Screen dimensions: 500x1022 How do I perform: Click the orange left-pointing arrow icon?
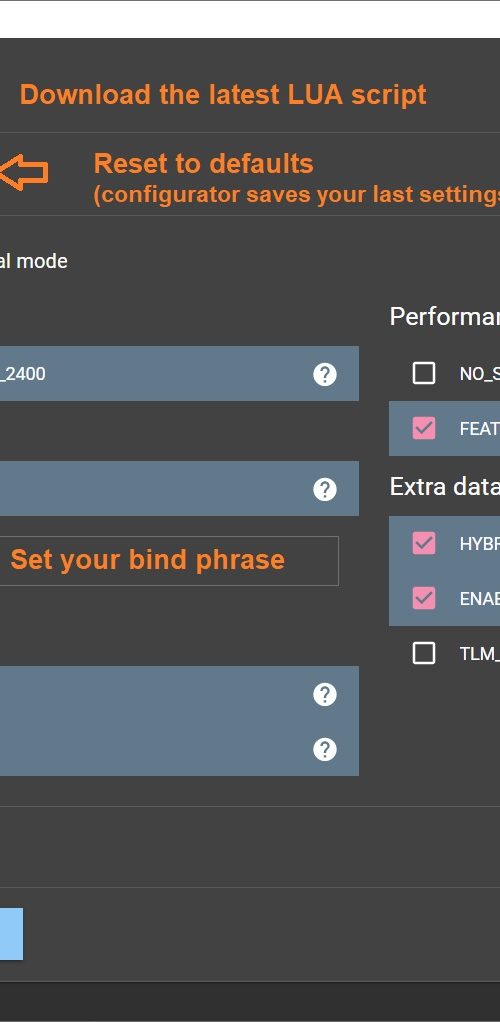tap(23, 172)
